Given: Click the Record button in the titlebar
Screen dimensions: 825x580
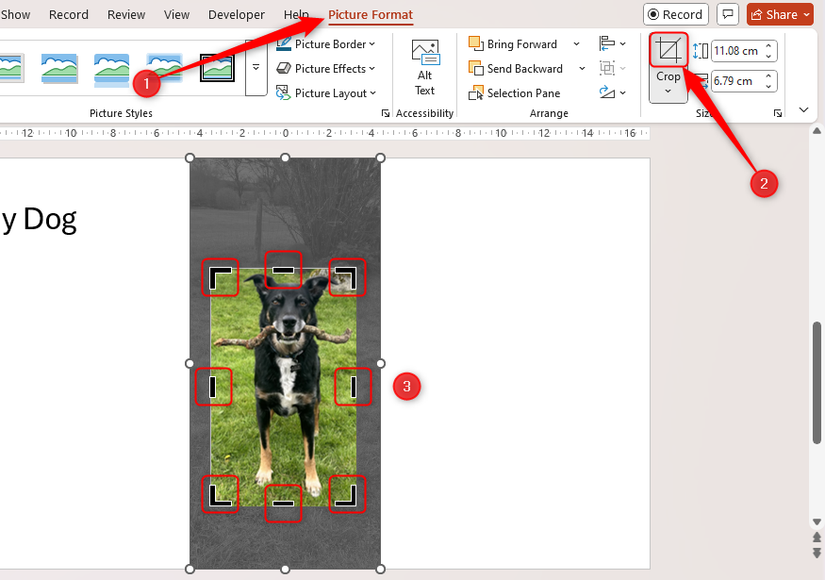Looking at the screenshot, I should tap(675, 14).
